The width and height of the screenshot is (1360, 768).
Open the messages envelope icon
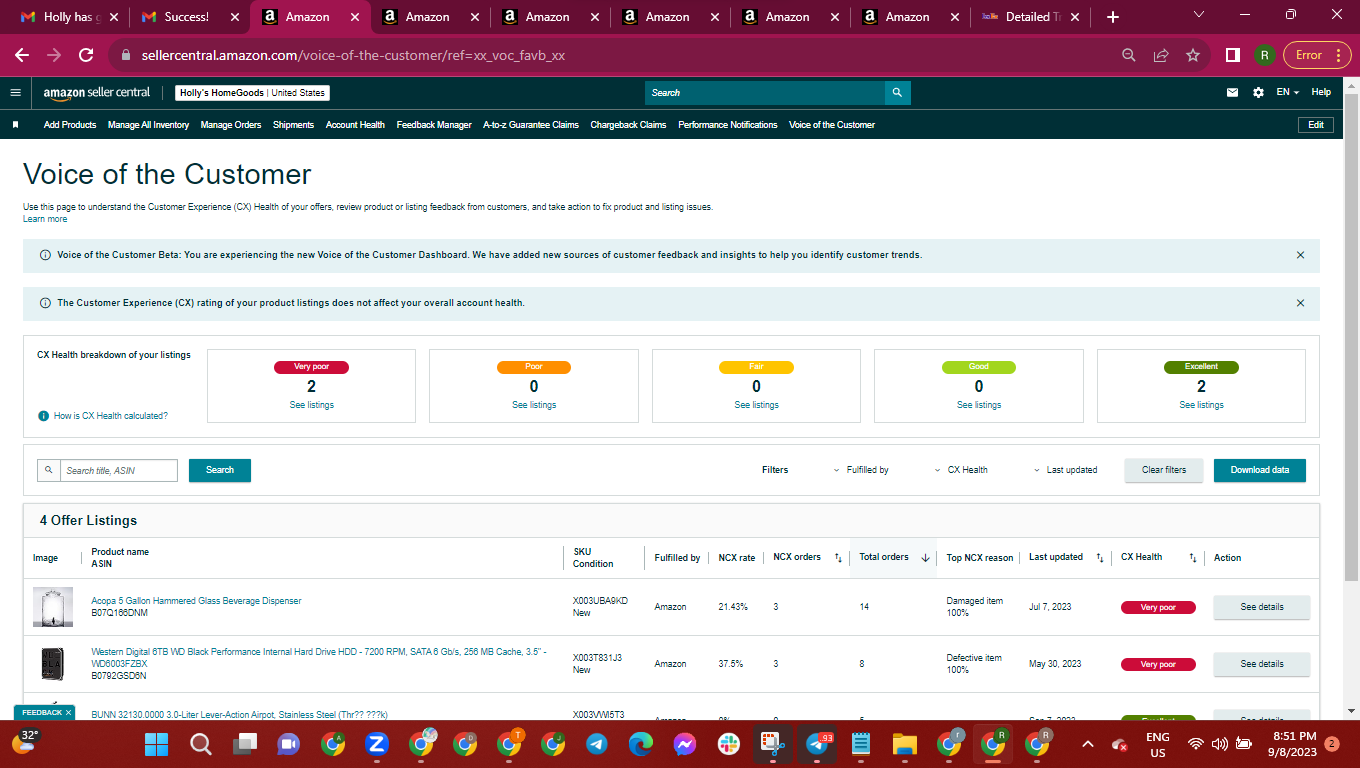pos(1232,93)
